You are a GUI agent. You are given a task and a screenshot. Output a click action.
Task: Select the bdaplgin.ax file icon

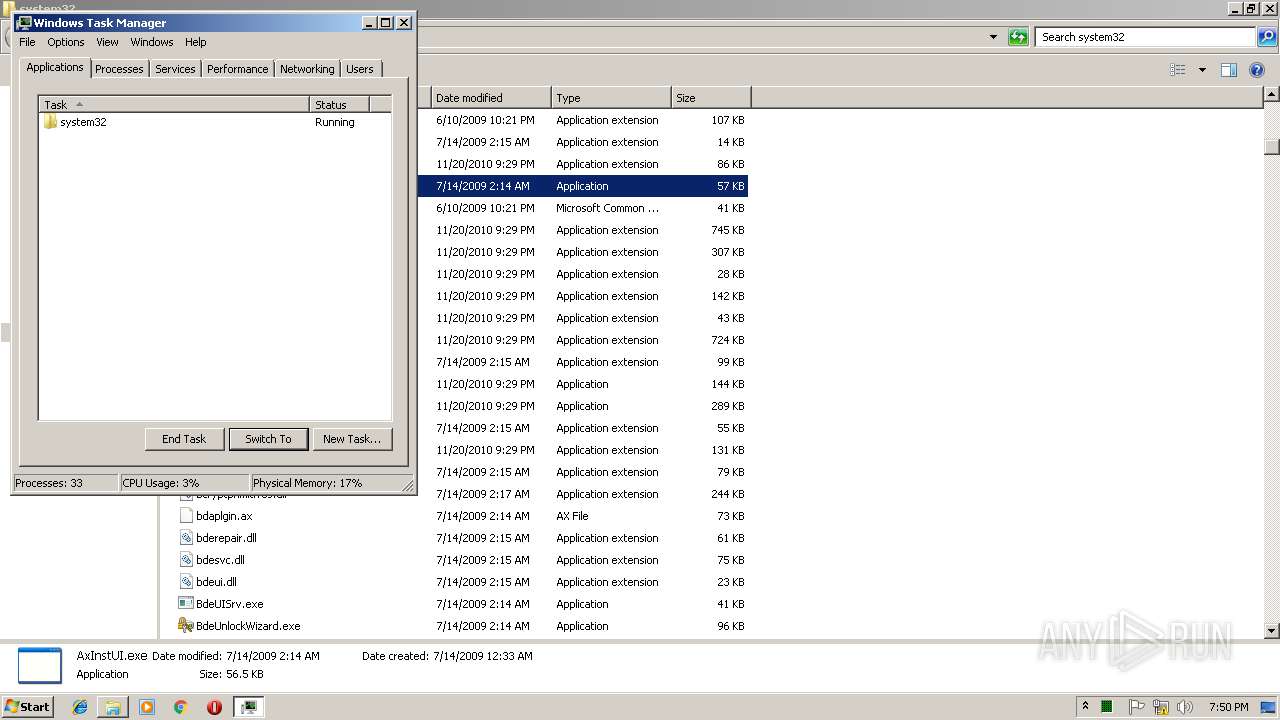pos(186,516)
